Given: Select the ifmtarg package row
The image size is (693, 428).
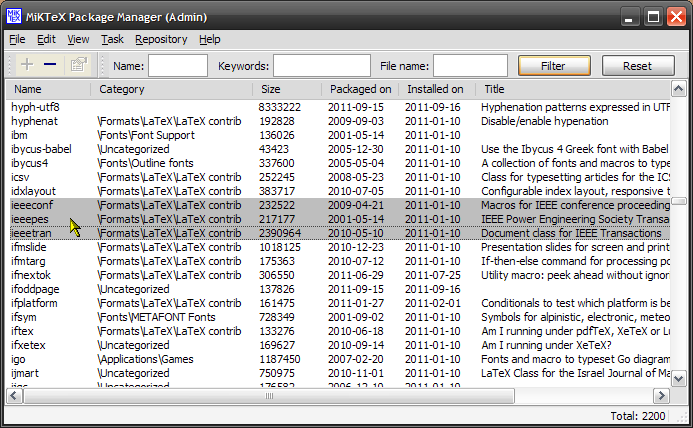Looking at the screenshot, I should pyautogui.click(x=339, y=261).
